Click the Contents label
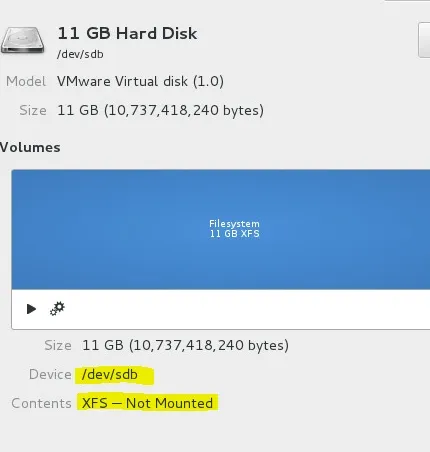This screenshot has height=452, width=430. coord(41,403)
